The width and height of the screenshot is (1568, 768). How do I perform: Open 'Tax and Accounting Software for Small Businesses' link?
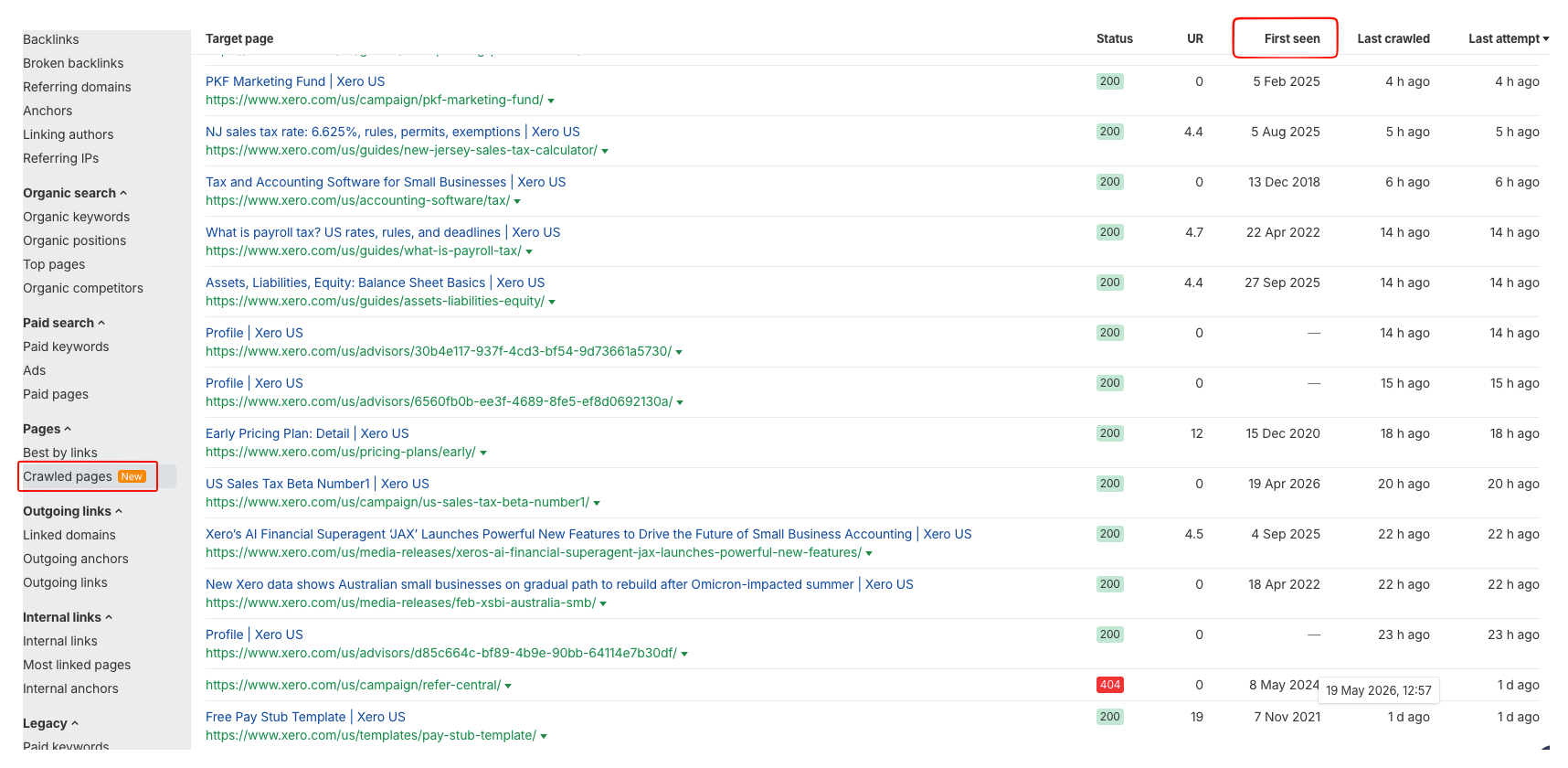386,182
